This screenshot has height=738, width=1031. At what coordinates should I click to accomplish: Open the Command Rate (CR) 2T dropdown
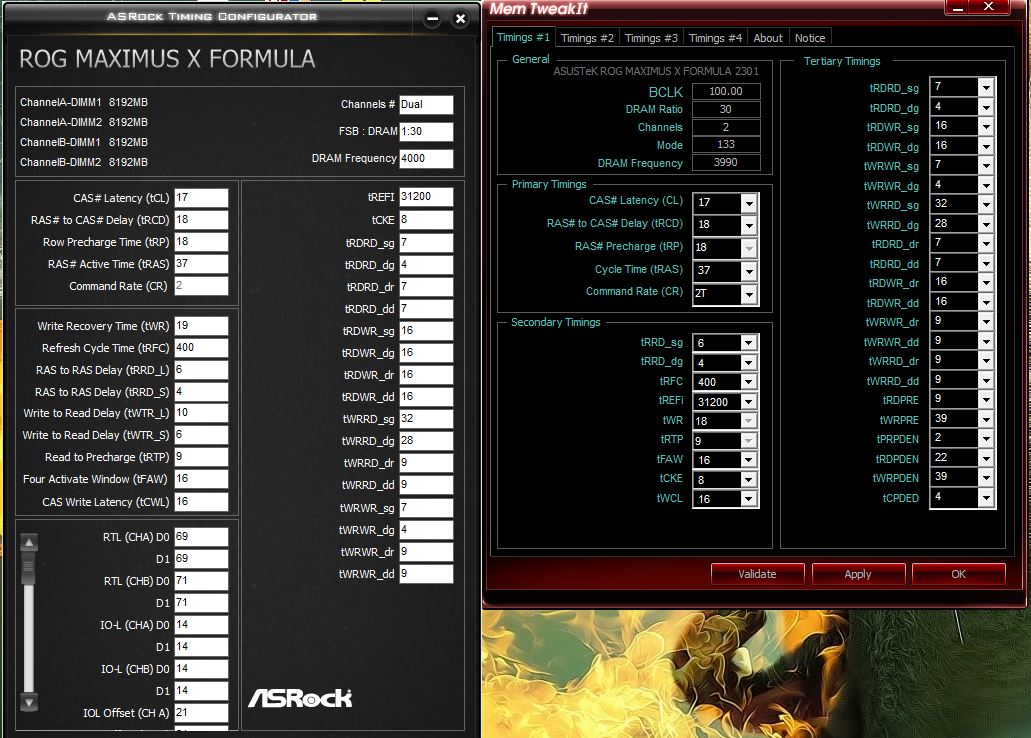[x=749, y=294]
